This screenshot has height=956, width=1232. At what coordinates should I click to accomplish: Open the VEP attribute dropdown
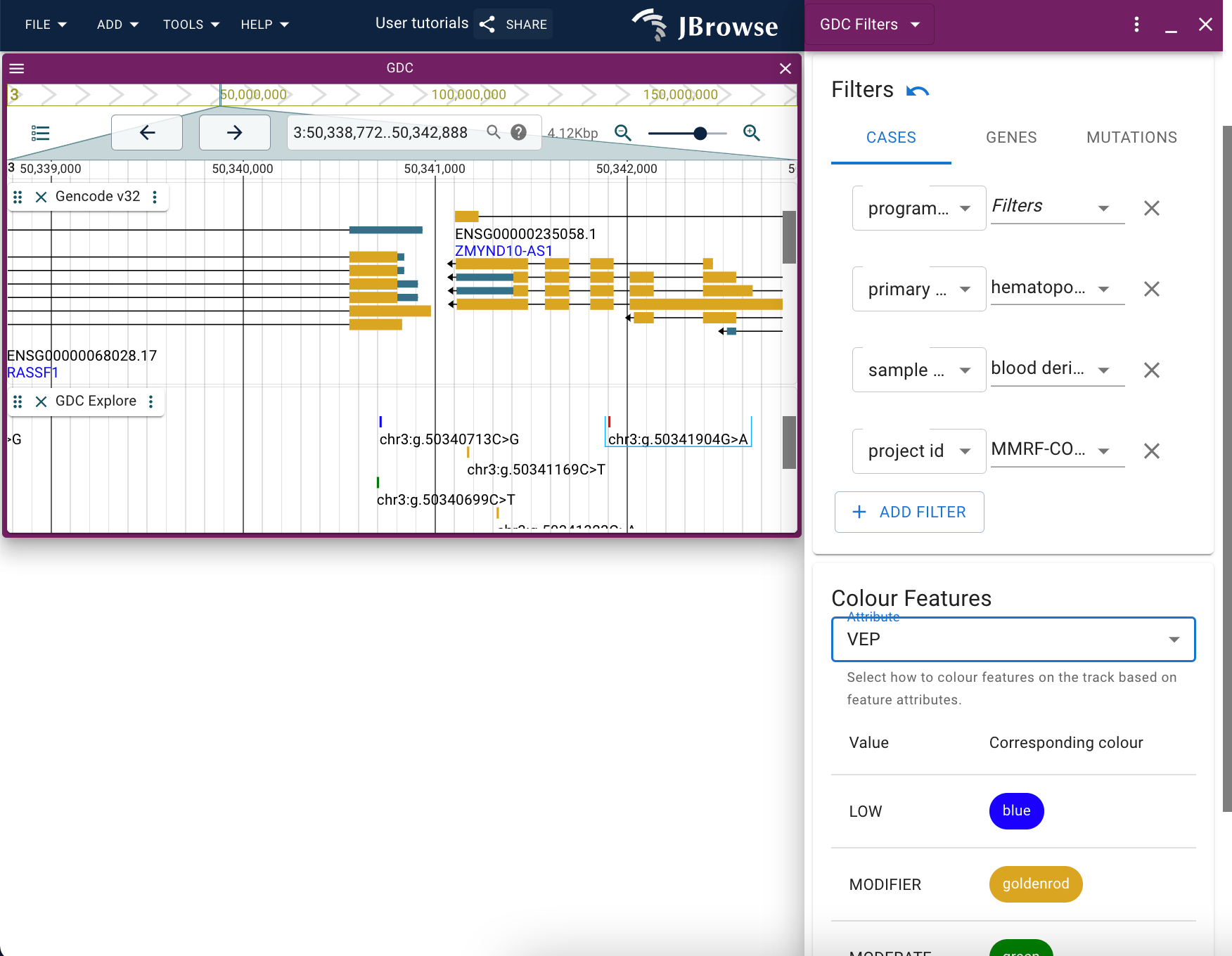pos(1013,640)
